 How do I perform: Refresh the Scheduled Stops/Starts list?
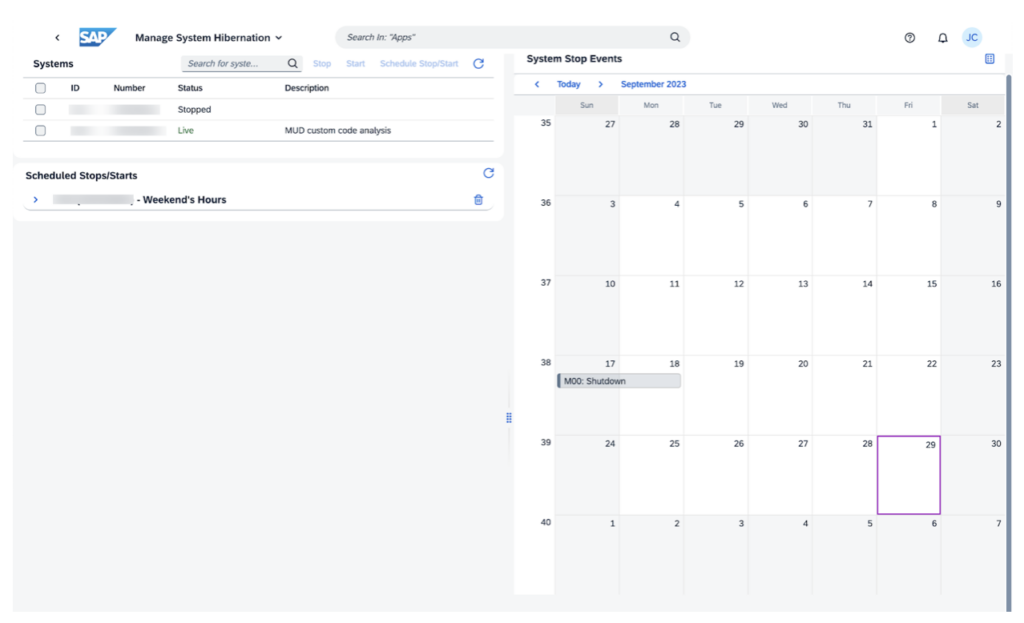pos(488,174)
